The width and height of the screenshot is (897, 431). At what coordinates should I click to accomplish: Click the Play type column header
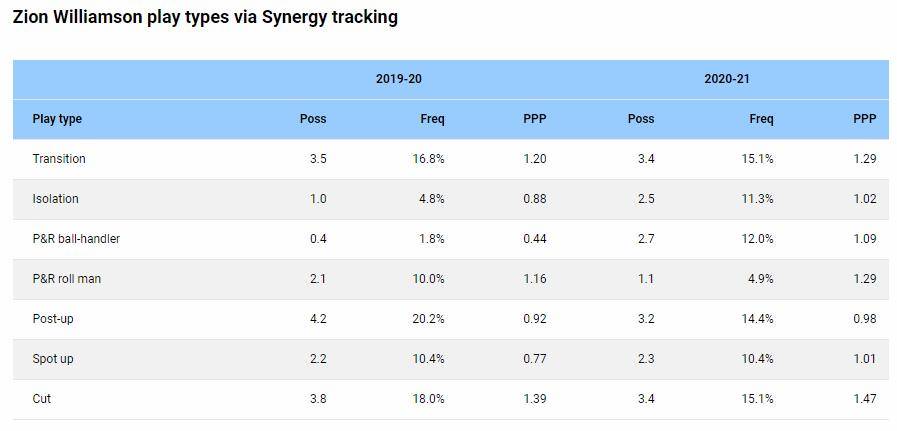tap(57, 119)
